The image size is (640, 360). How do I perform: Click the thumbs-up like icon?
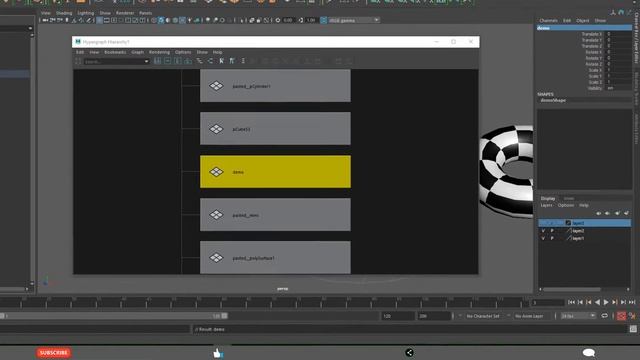[x=218, y=353]
